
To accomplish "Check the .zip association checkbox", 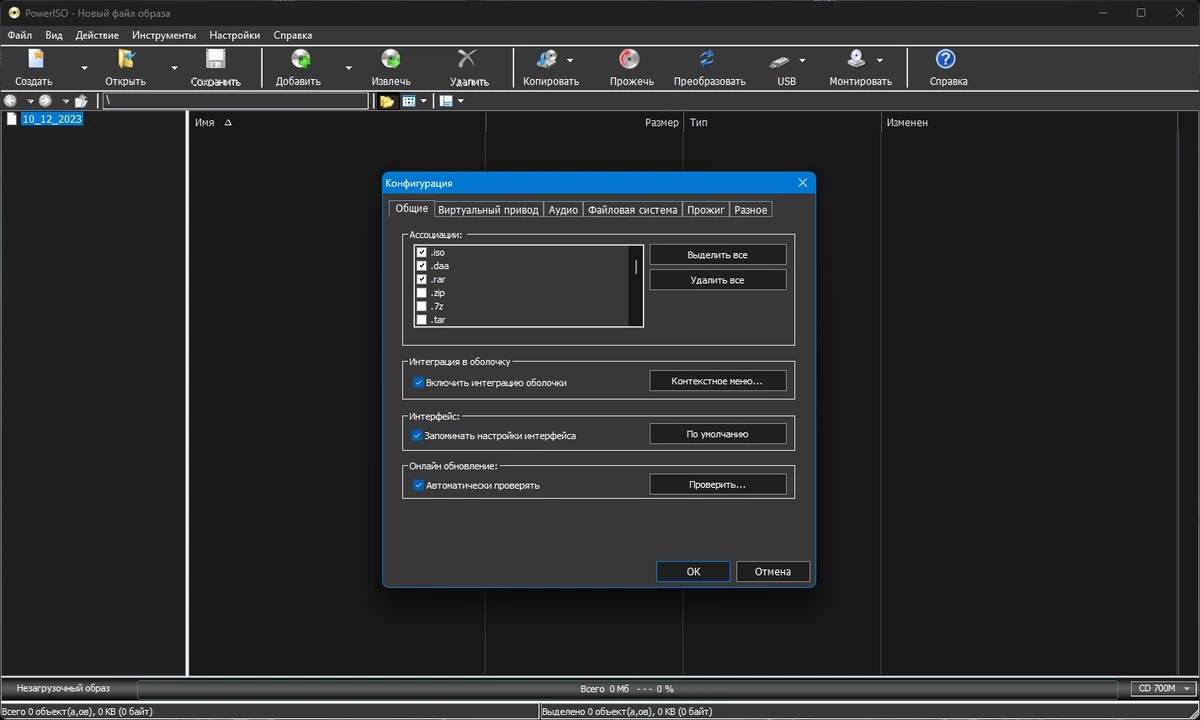I will tap(422, 293).
